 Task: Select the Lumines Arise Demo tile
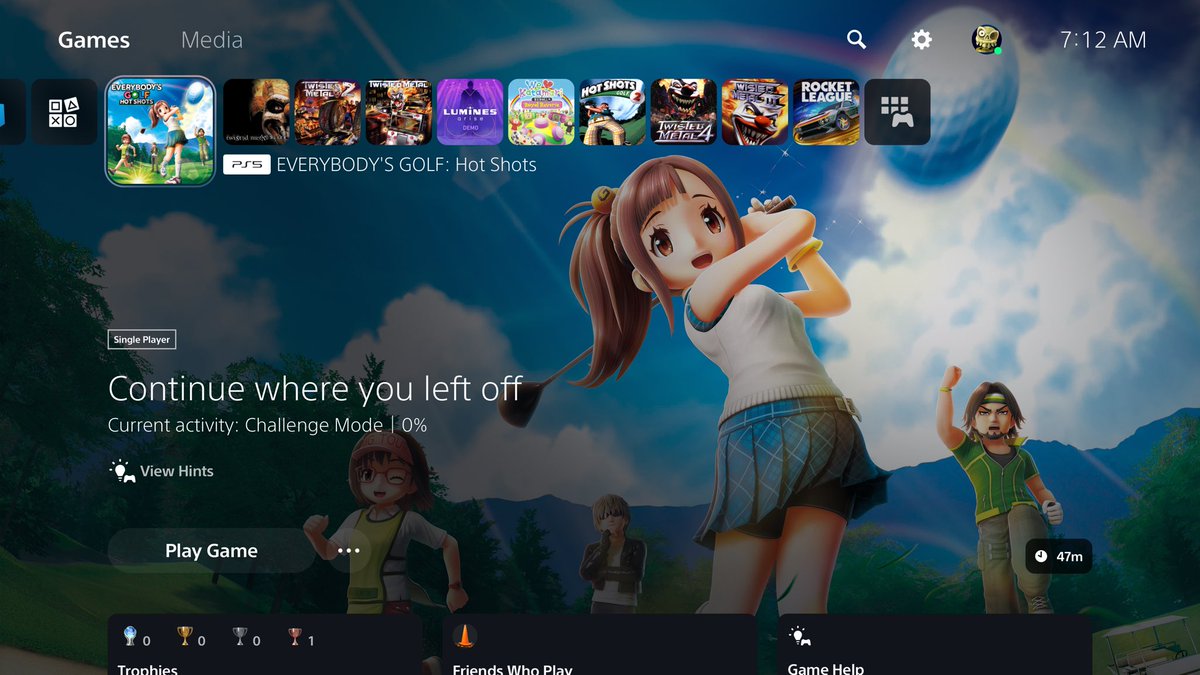click(470, 112)
